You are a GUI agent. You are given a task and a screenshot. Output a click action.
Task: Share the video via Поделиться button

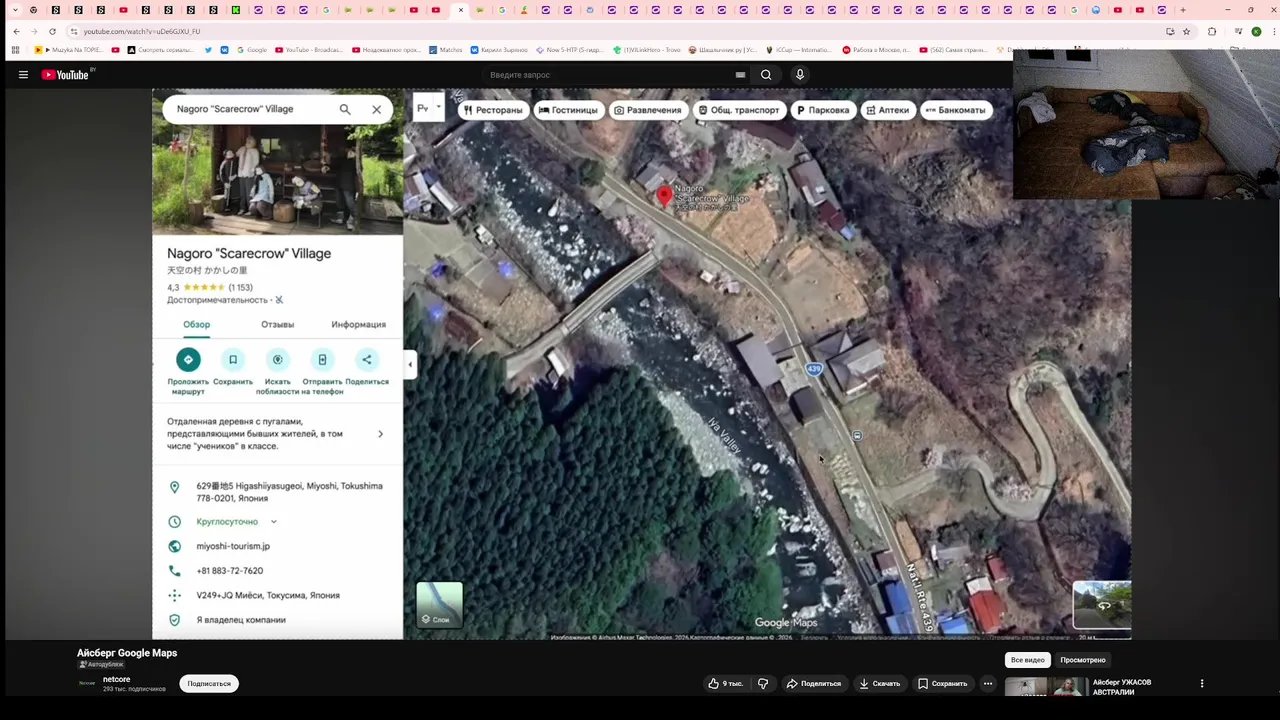click(x=813, y=684)
